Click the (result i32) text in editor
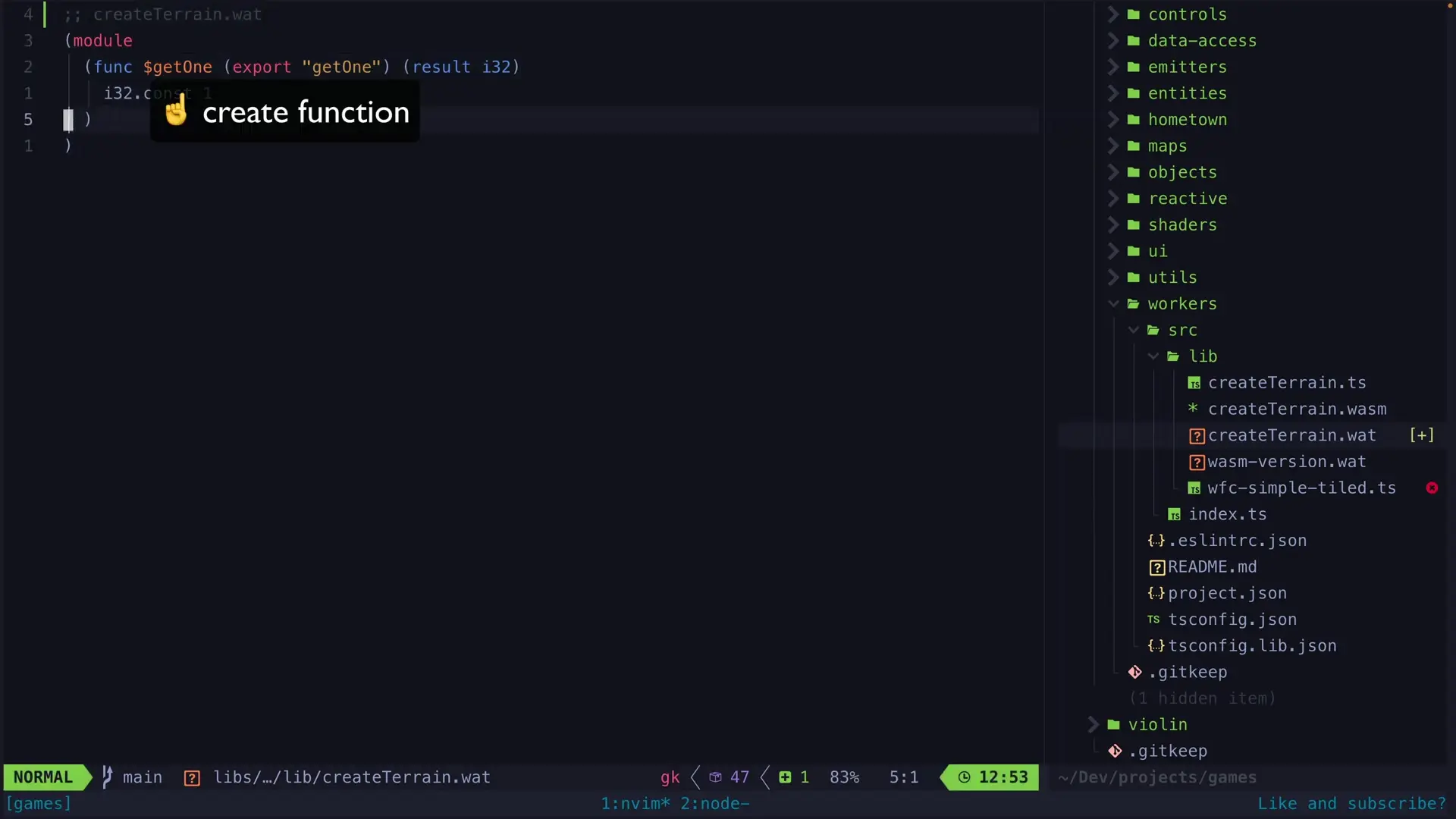Screen dimensions: 1456x819 (461, 67)
